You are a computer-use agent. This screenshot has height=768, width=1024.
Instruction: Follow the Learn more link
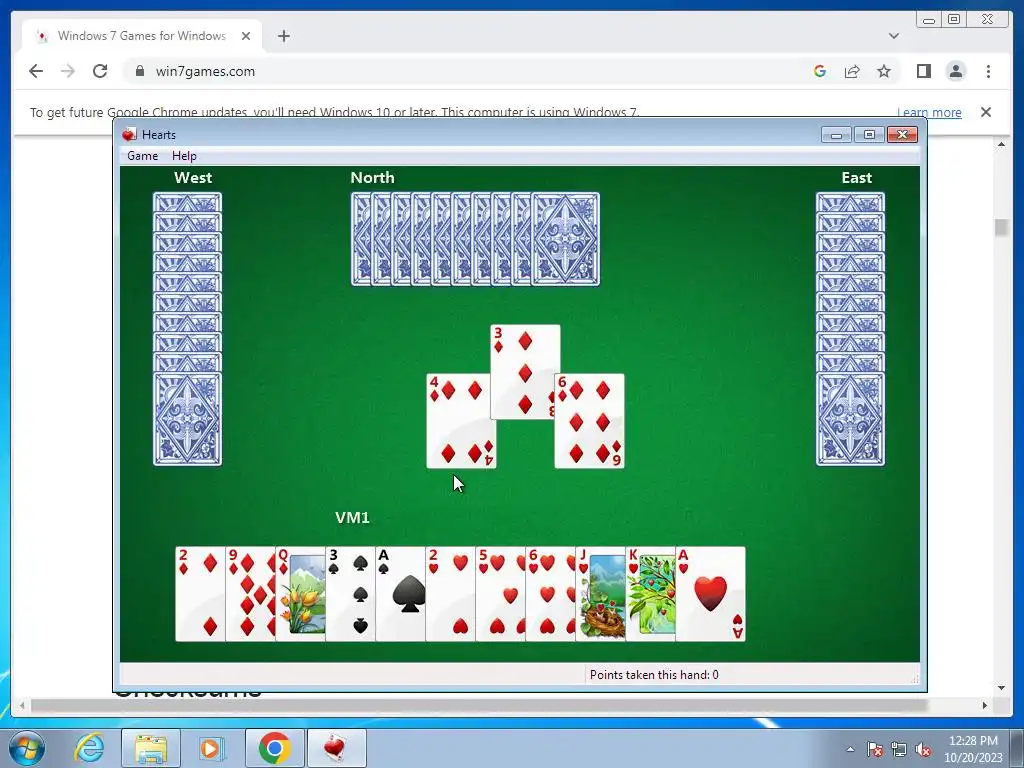tap(929, 112)
